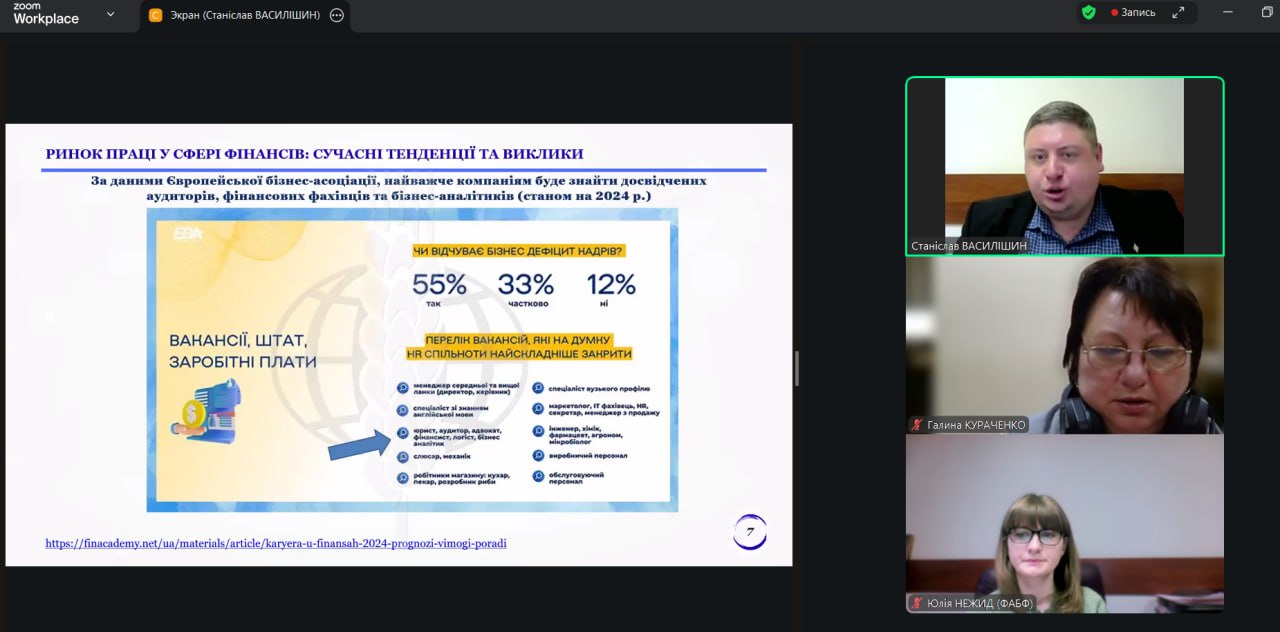Click the muted microphone icon for Галина КУРАЧЕНКО

pyautogui.click(x=916, y=425)
